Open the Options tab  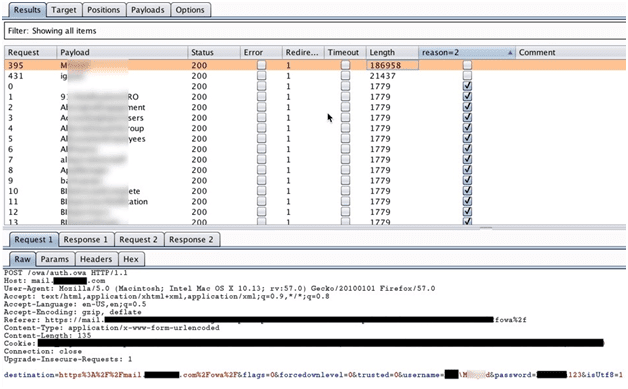coord(190,10)
